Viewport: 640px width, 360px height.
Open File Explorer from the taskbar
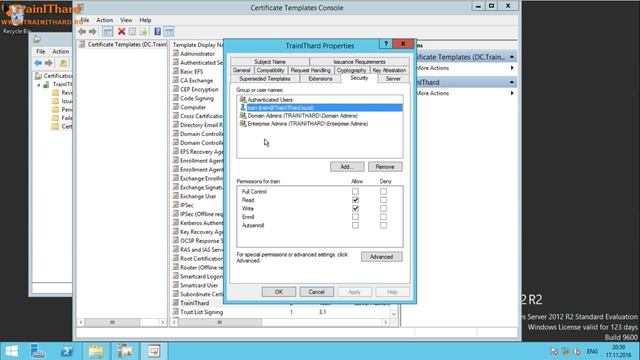click(96, 351)
